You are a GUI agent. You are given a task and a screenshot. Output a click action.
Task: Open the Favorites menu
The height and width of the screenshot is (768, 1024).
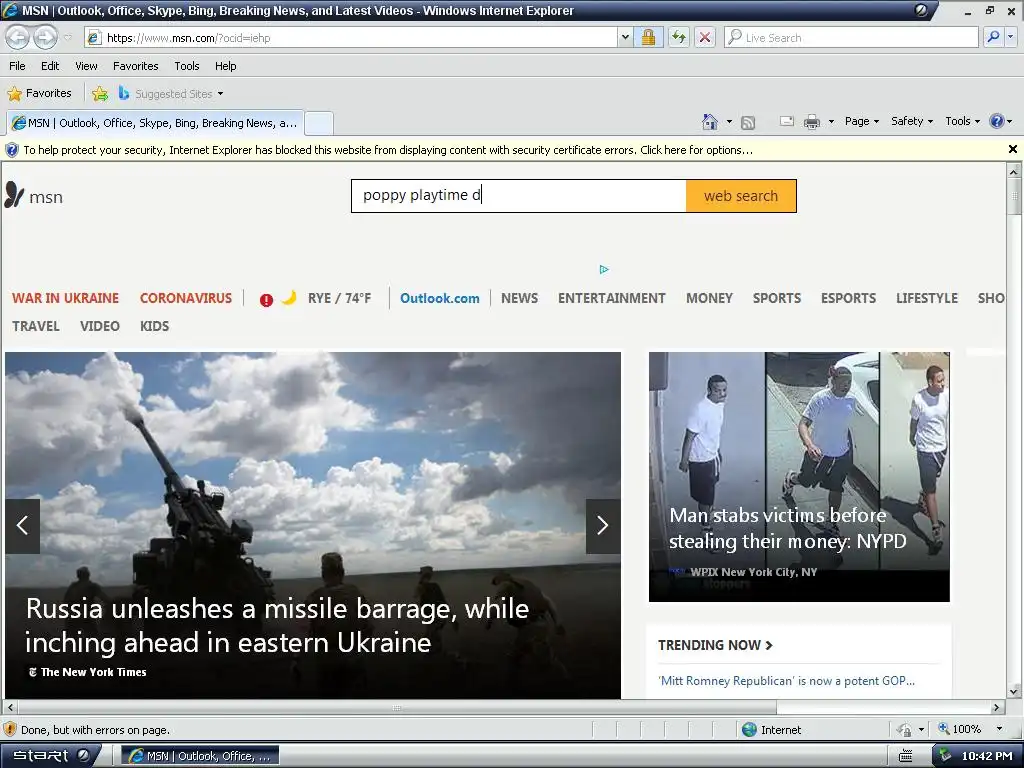[135, 66]
